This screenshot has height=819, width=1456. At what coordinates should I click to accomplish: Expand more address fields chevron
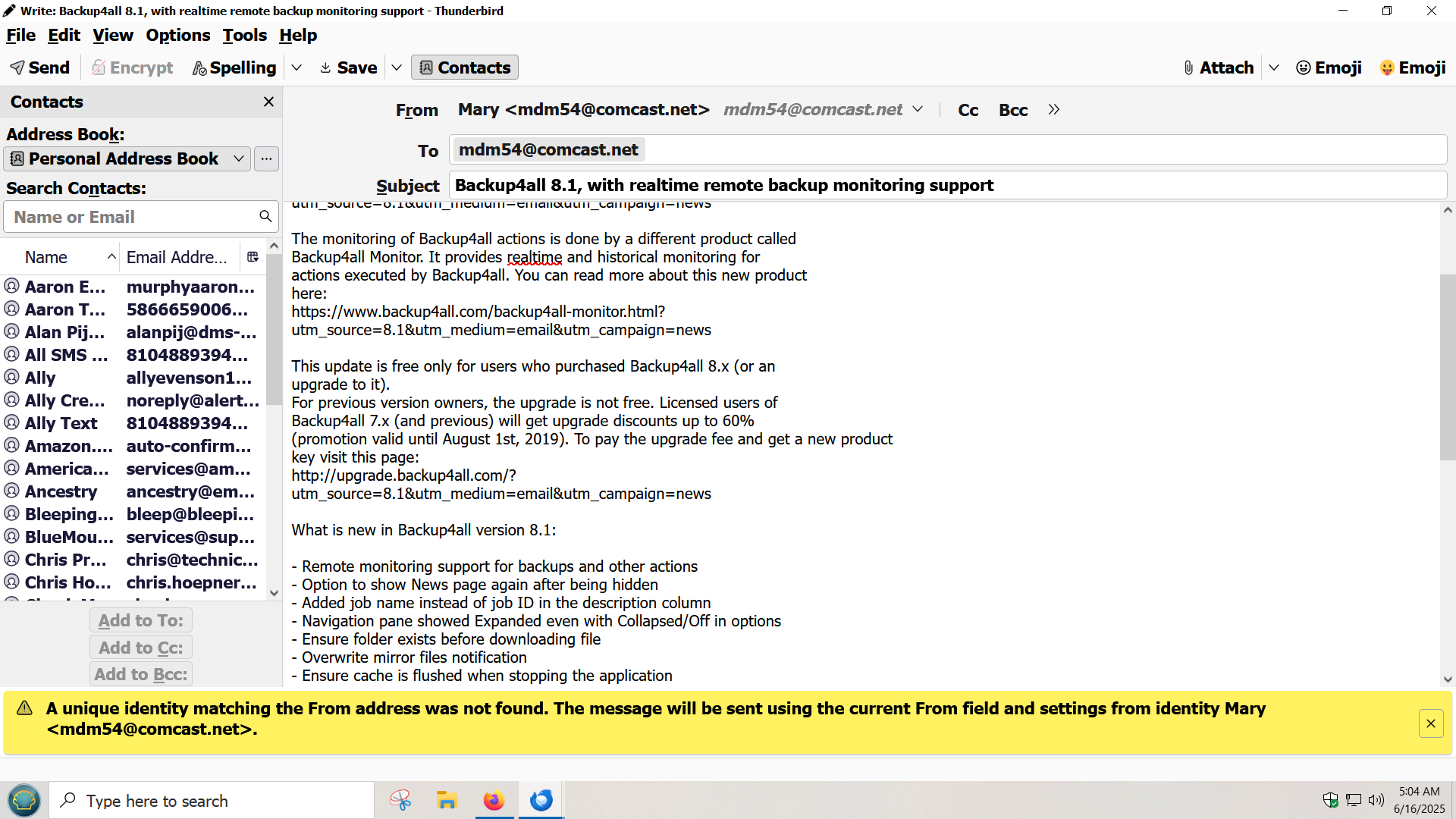[1053, 109]
